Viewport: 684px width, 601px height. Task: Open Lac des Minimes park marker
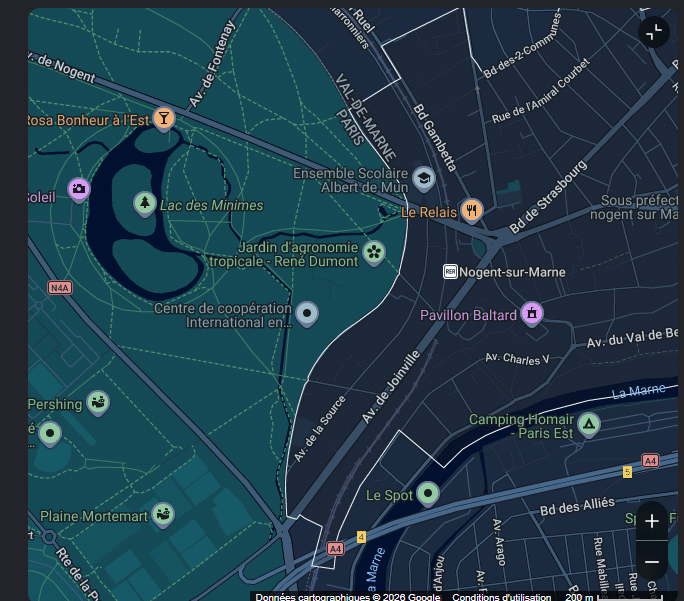click(x=145, y=204)
